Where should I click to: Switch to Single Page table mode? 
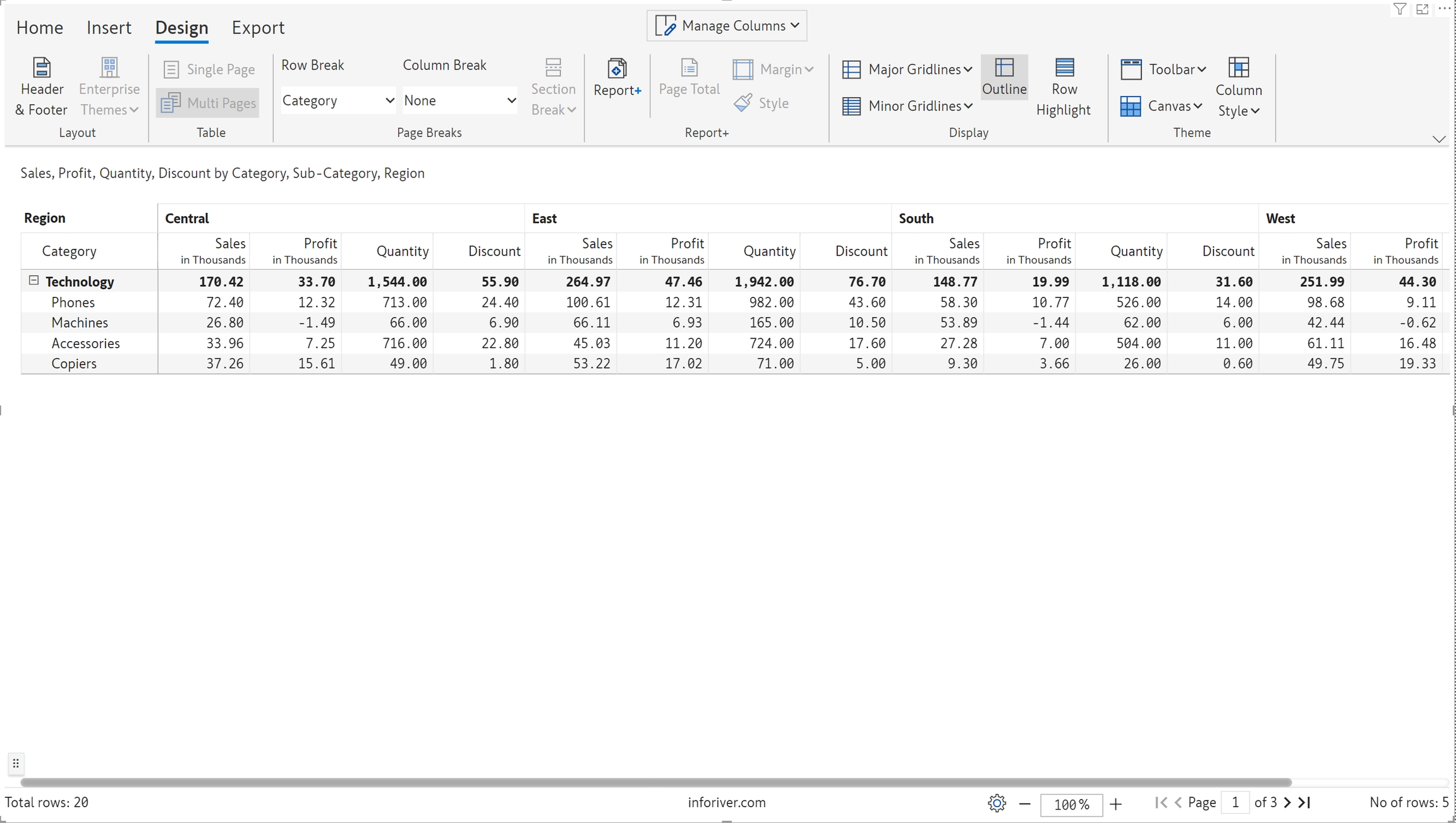coord(209,69)
